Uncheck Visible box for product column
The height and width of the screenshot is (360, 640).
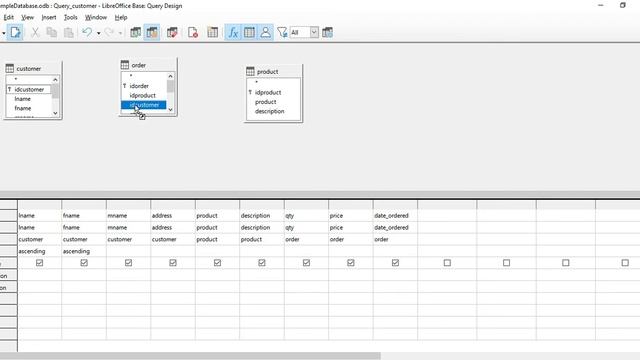218,263
